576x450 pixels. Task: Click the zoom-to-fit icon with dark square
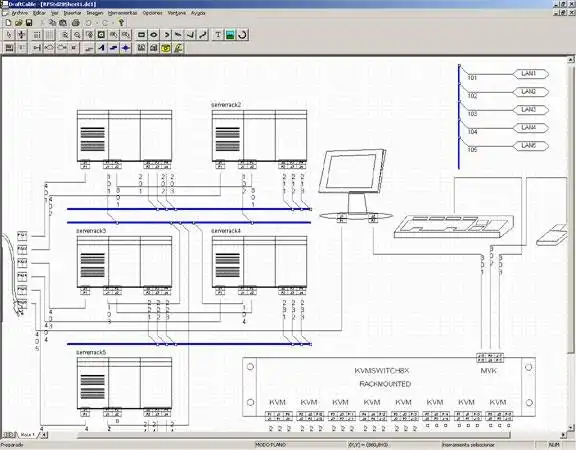click(101, 35)
